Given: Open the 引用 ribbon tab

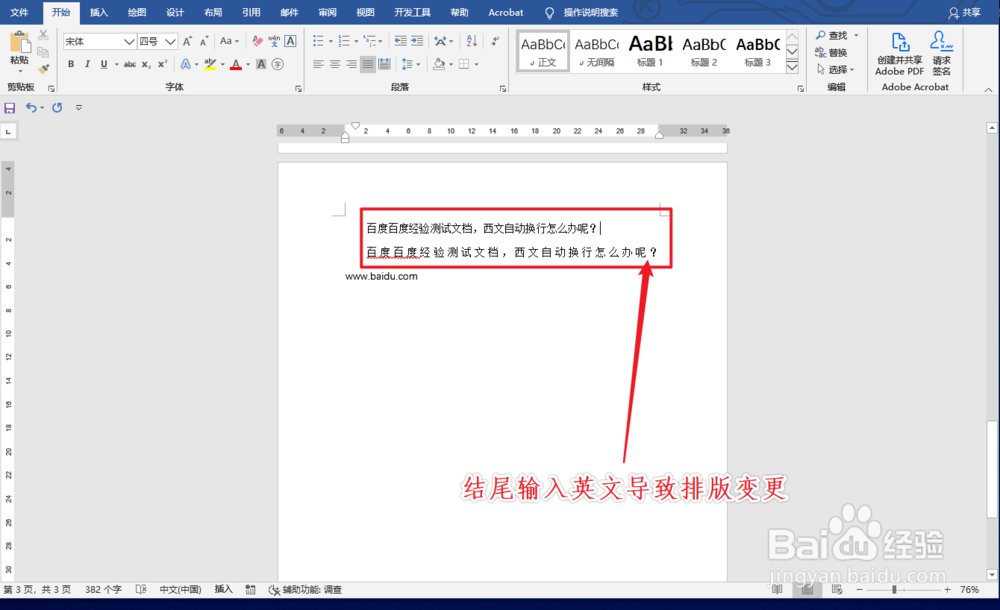Looking at the screenshot, I should coord(251,12).
